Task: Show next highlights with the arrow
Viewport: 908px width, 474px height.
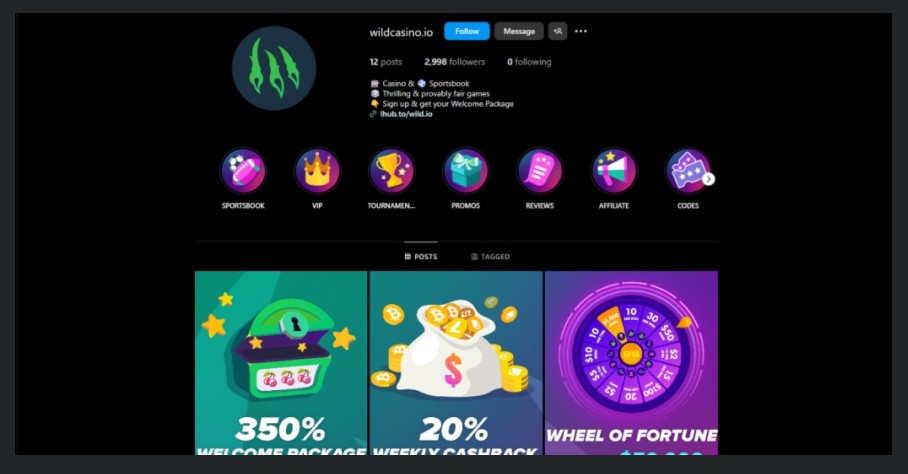Action: [709, 179]
